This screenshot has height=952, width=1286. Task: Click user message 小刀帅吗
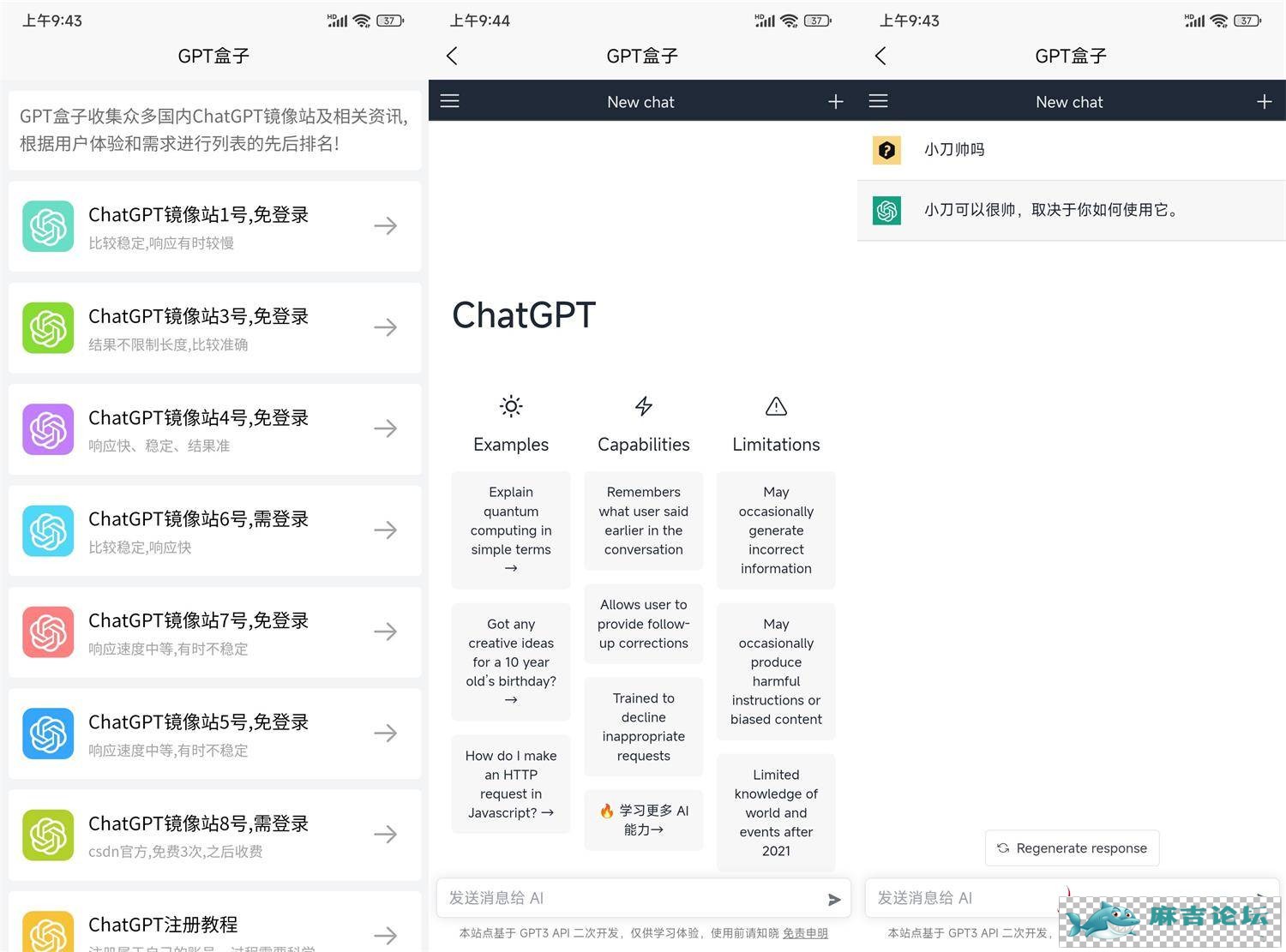coord(954,150)
